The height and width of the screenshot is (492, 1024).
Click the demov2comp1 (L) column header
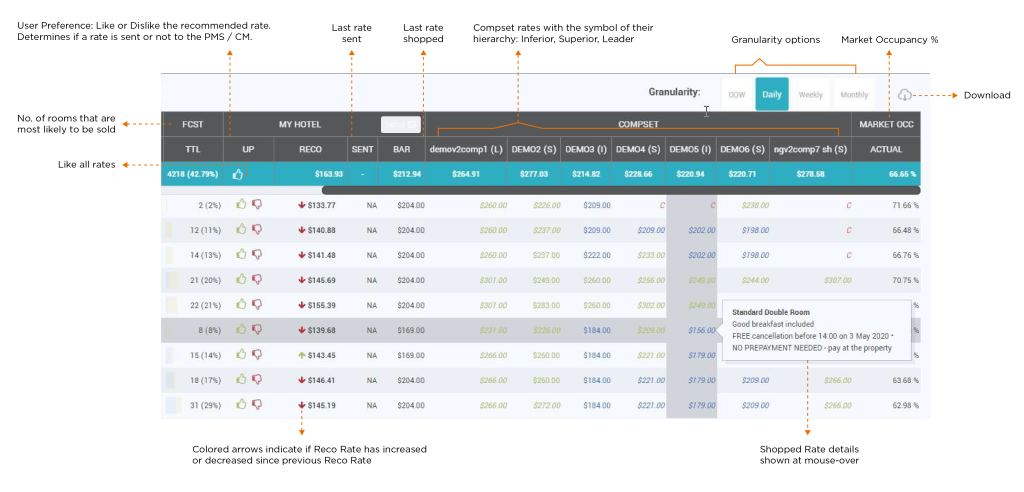click(x=466, y=149)
